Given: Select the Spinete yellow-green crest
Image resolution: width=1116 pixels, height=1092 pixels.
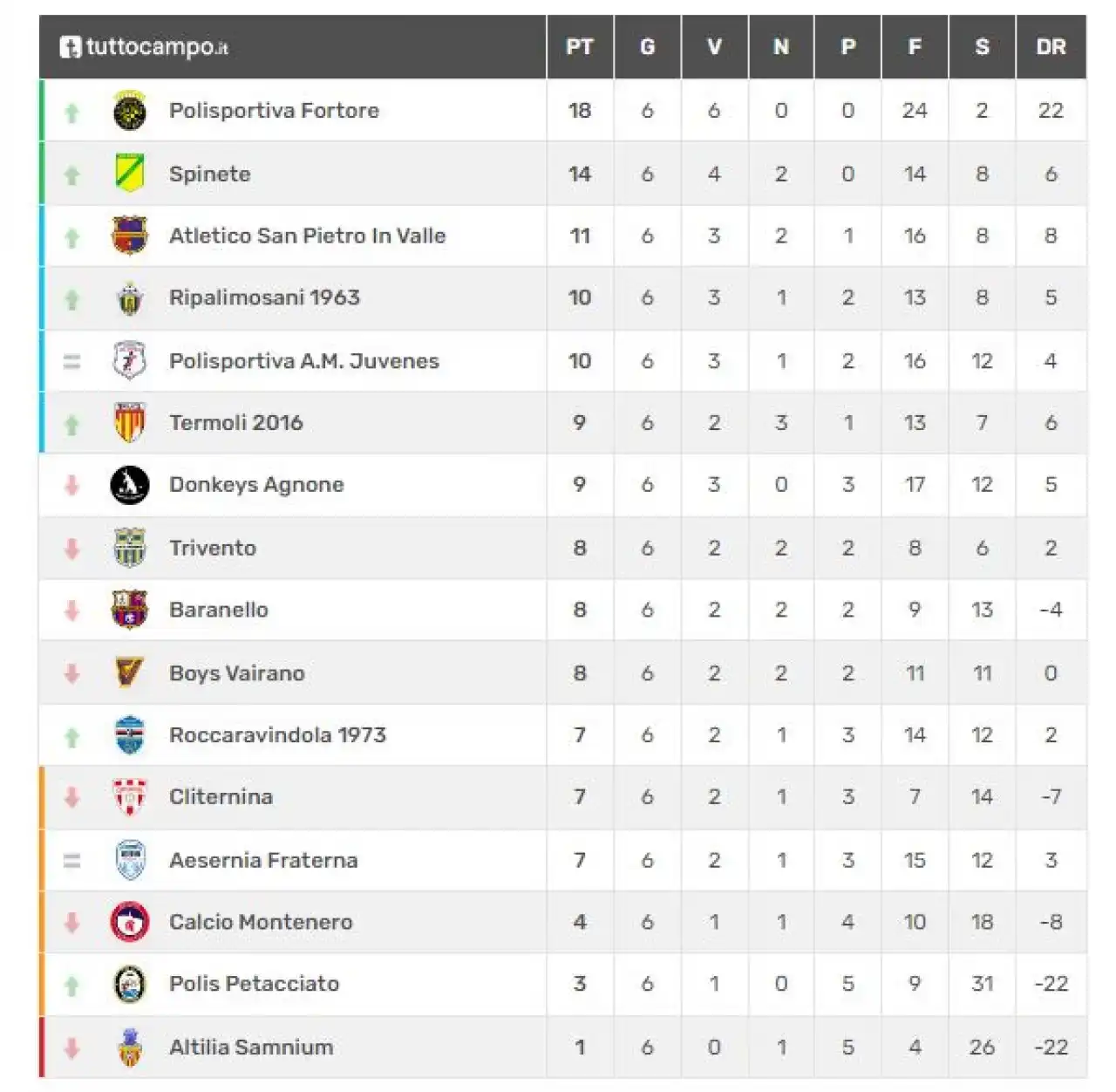Looking at the screenshot, I should [x=130, y=174].
